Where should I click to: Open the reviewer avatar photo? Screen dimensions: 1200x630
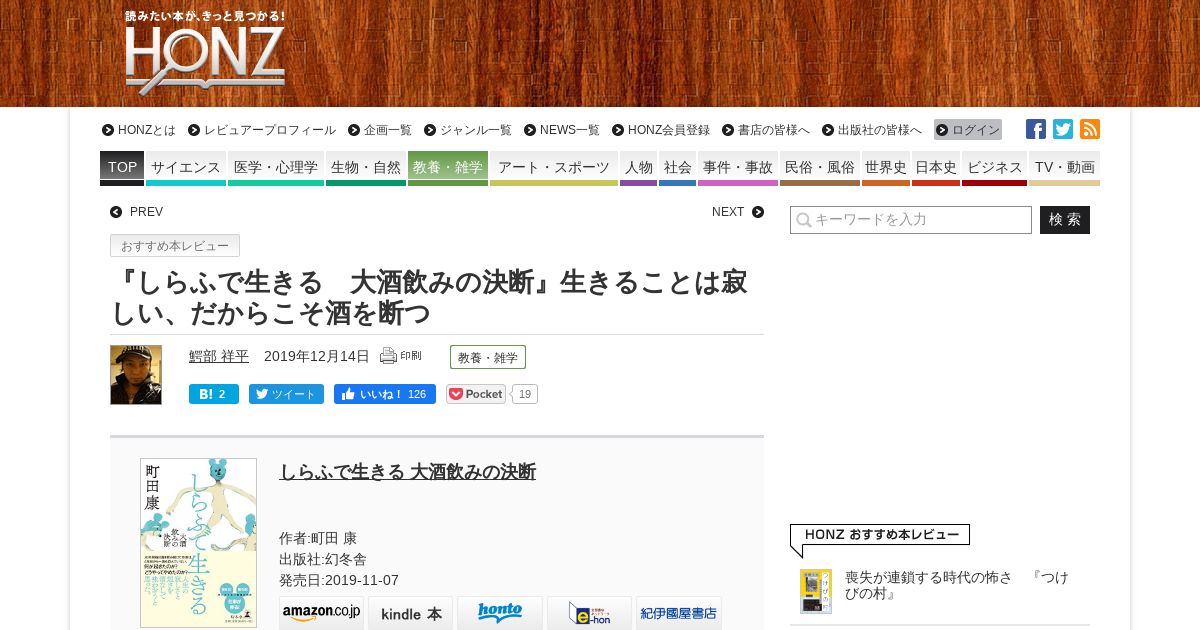(136, 375)
